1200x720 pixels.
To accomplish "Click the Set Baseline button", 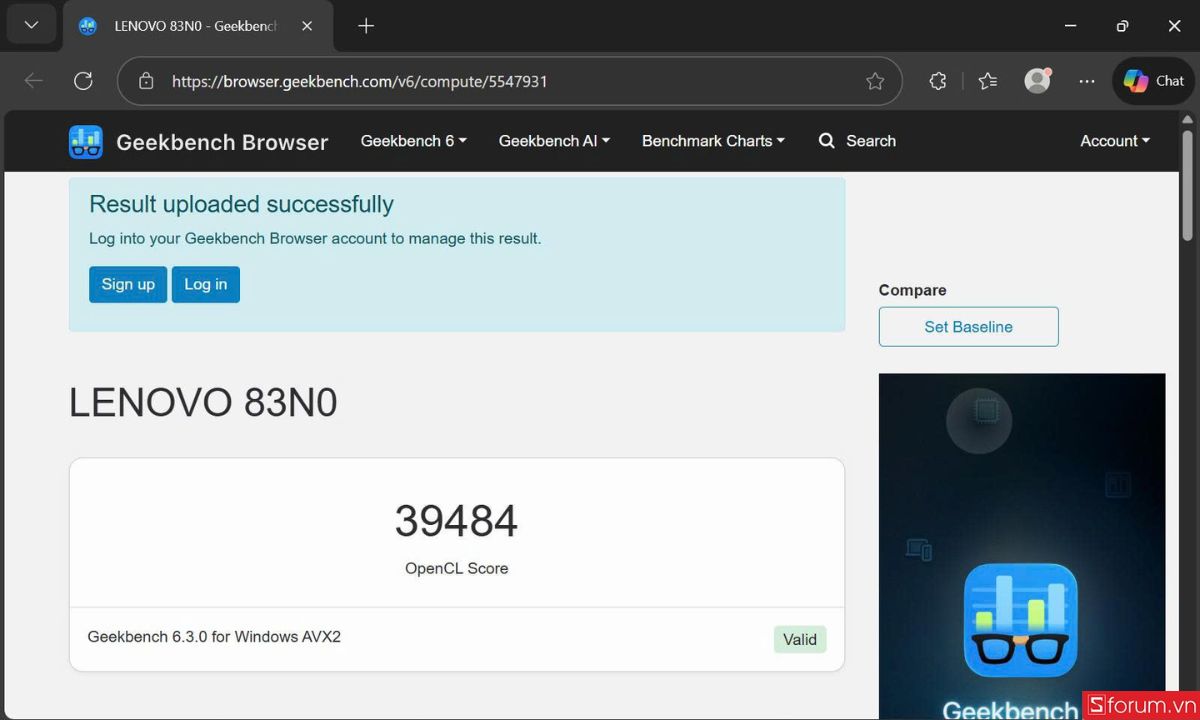I will pyautogui.click(x=968, y=327).
